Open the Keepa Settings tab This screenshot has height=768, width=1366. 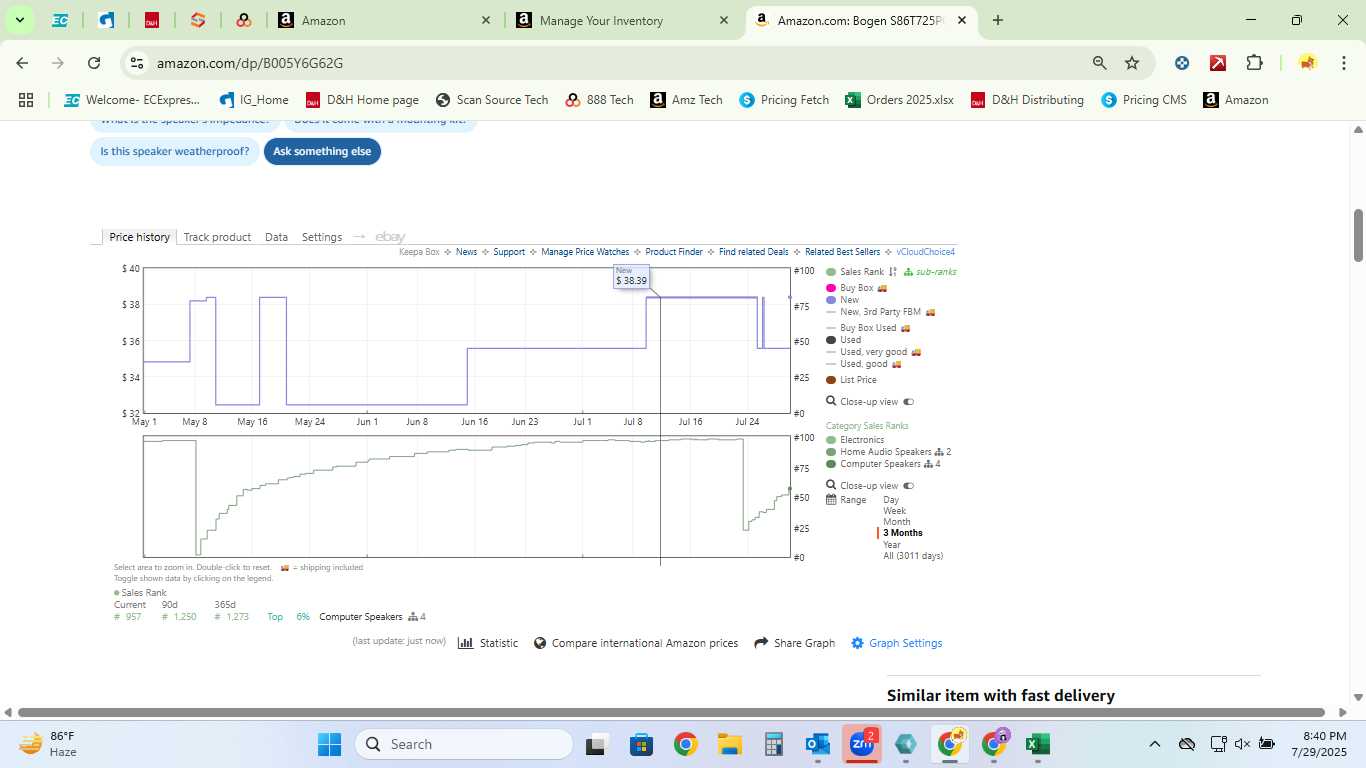[x=322, y=237]
